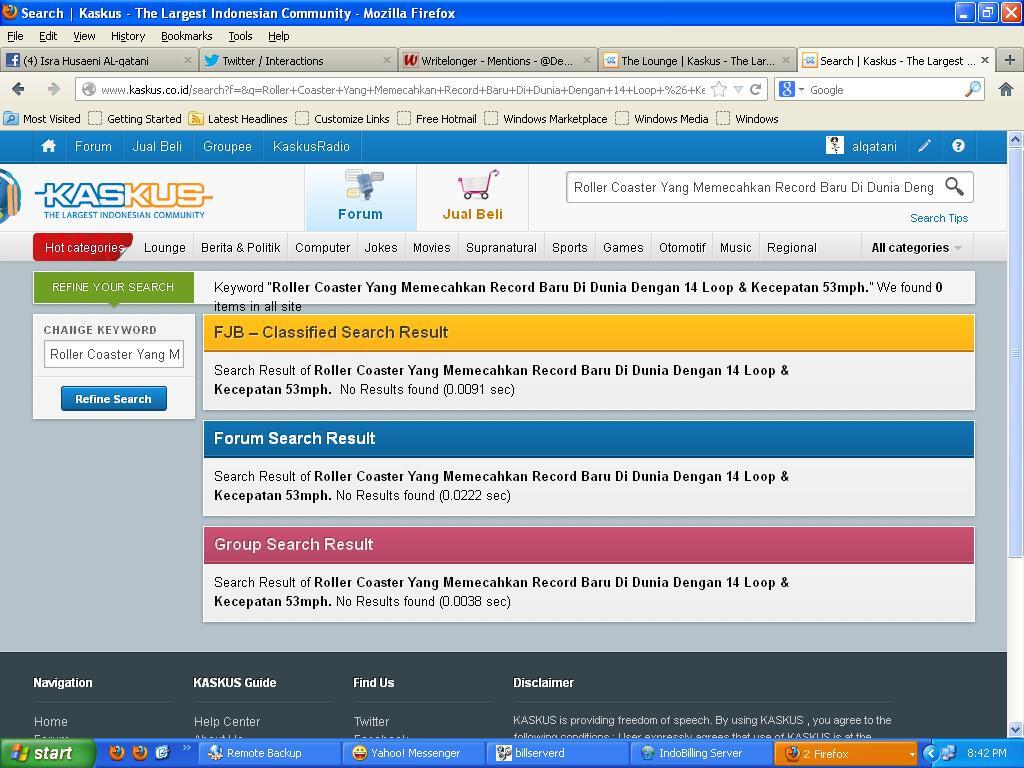This screenshot has width=1024, height=768.
Task: Open the Help menu
Action: pyautogui.click(x=278, y=36)
